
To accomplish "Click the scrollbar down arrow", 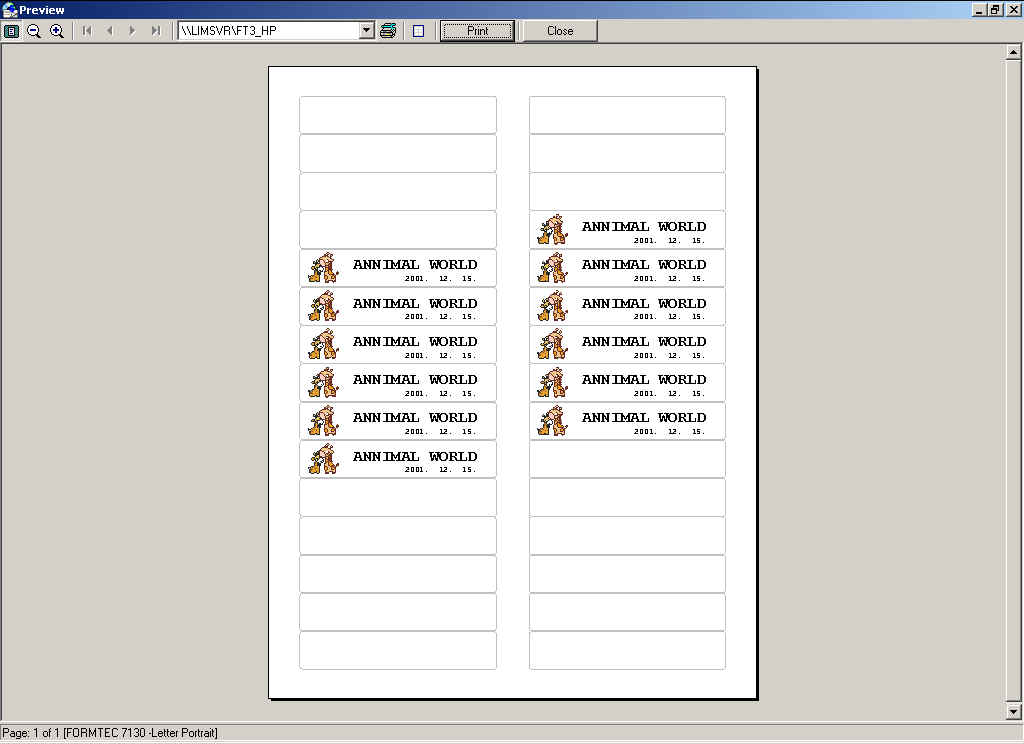I will pyautogui.click(x=1014, y=711).
